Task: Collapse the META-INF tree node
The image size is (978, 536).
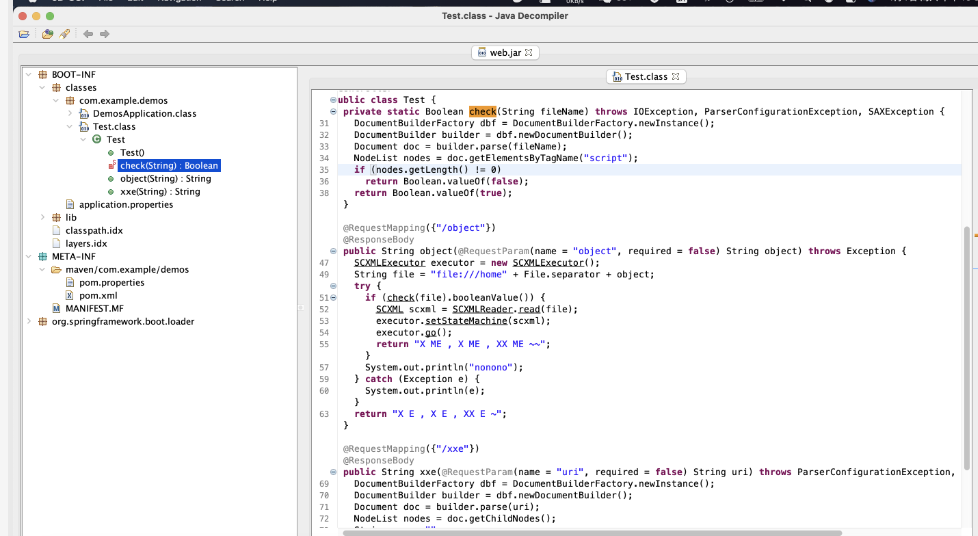Action: (29, 256)
